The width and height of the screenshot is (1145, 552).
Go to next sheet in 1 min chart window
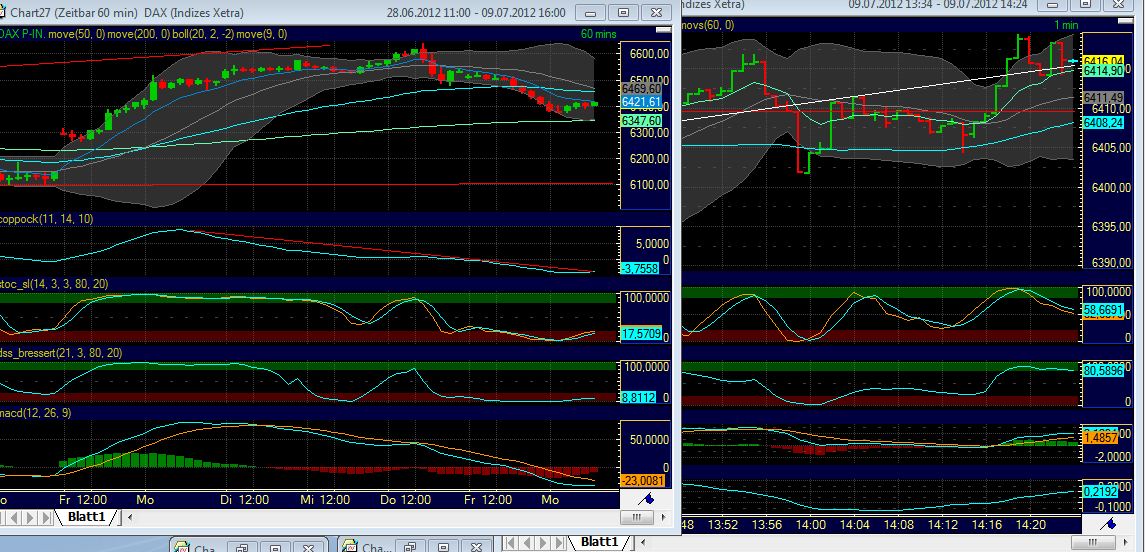click(543, 543)
